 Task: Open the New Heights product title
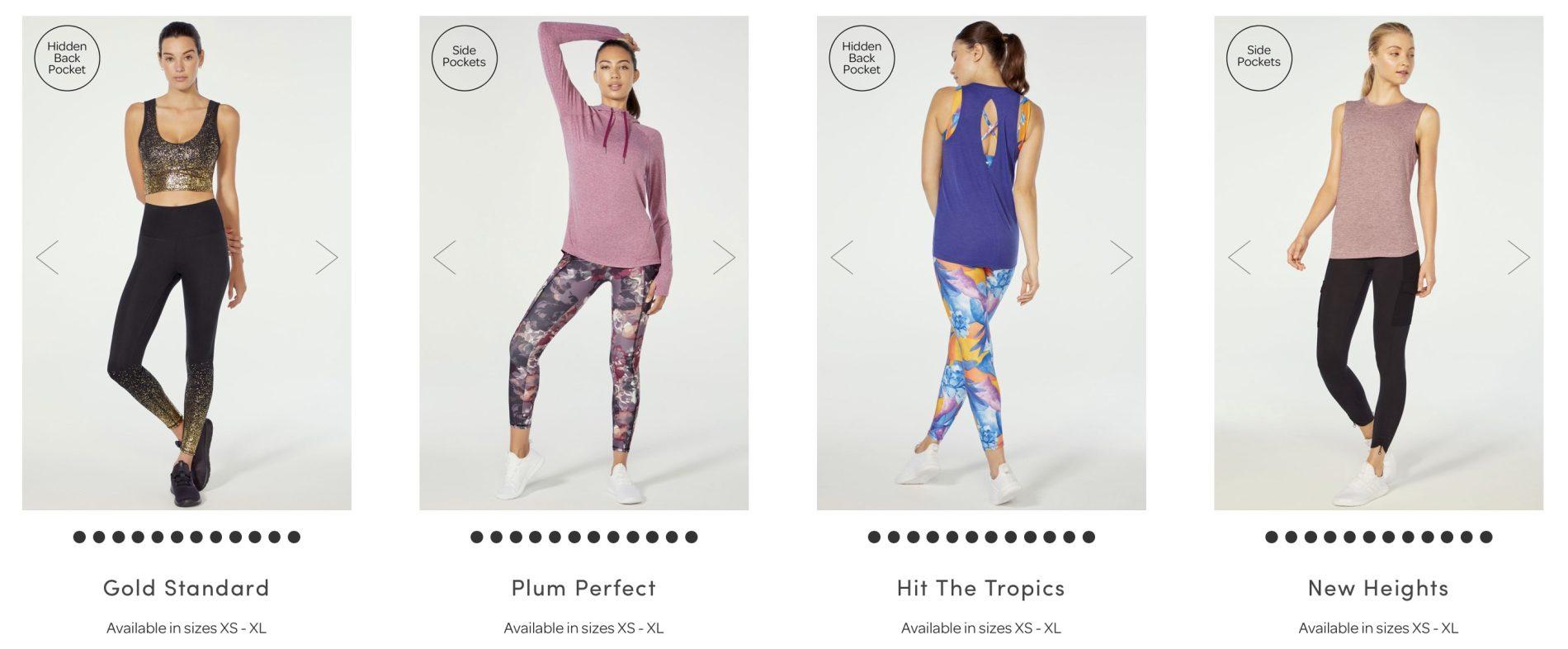click(x=1378, y=588)
